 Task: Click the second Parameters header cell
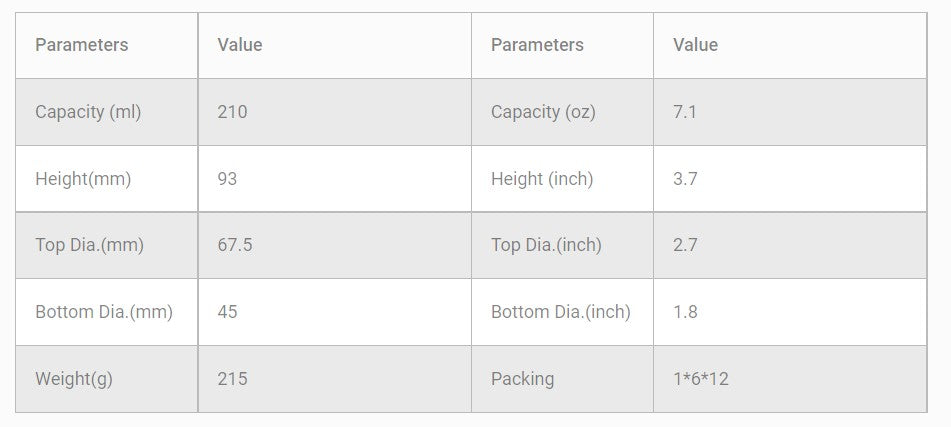pos(537,45)
